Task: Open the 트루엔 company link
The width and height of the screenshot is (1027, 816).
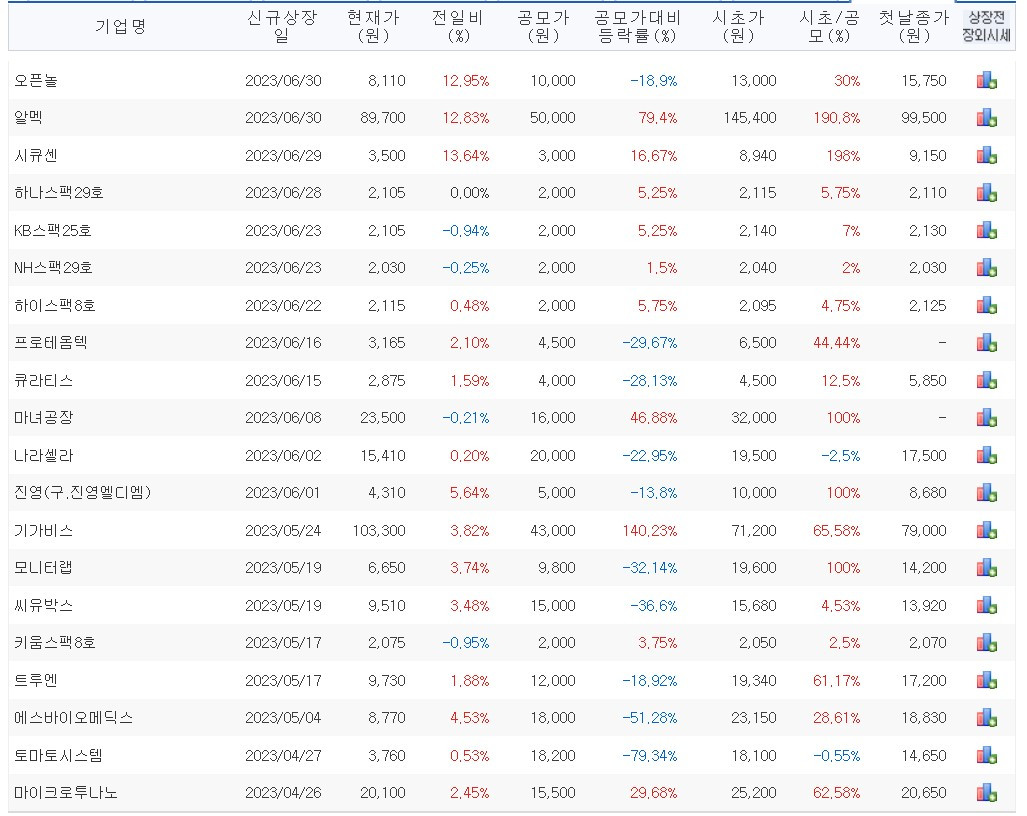Action: [36, 680]
